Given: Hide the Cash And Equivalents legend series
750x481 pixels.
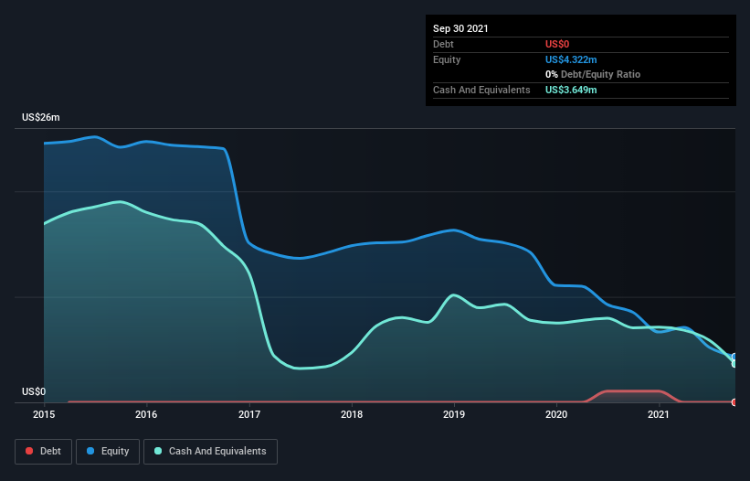Looking at the screenshot, I should 210,451.
